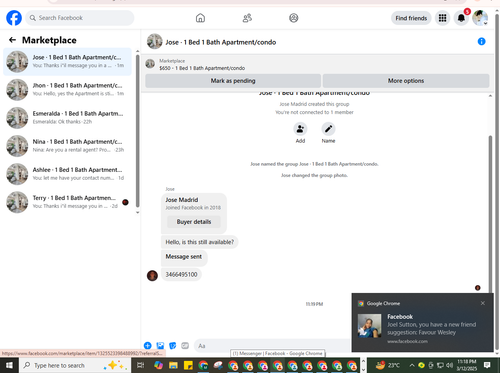
Task: Select Esmeralda conversation in Marketplace list
Action: (x=68, y=118)
